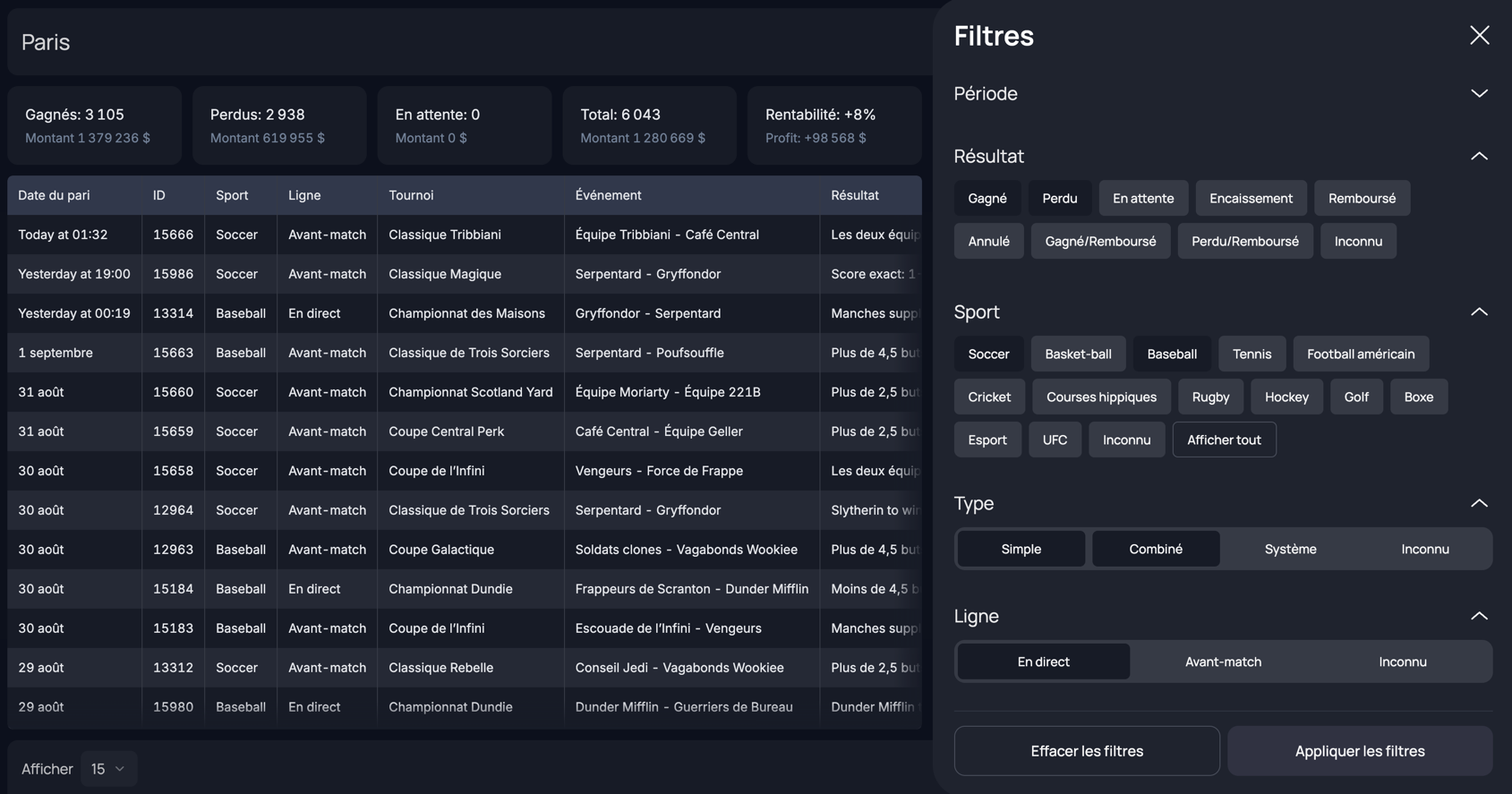Open the Afficher rows-per-page dropdown

pyautogui.click(x=108, y=769)
